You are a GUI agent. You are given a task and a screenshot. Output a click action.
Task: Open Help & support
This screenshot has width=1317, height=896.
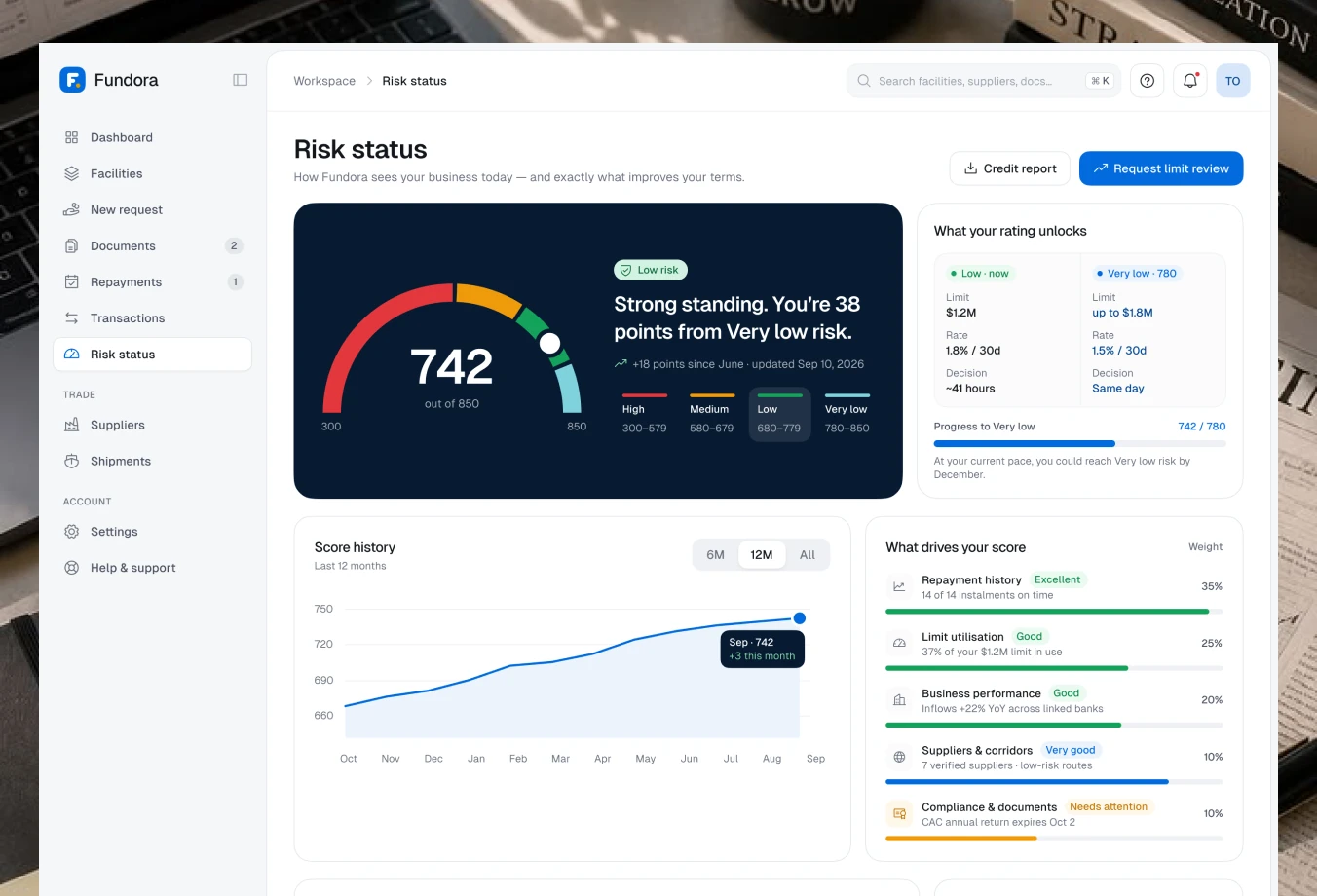click(x=152, y=568)
